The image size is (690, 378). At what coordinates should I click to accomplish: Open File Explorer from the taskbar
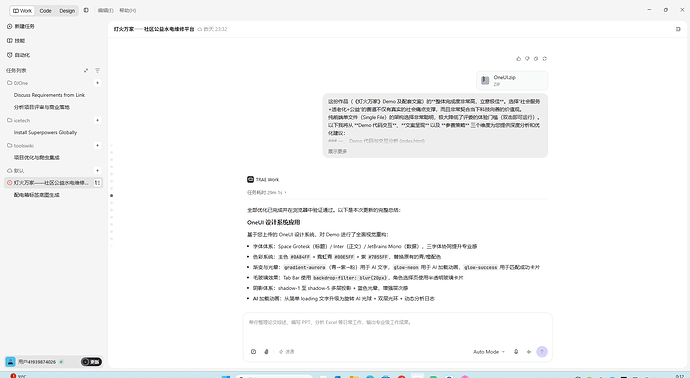[354, 377]
